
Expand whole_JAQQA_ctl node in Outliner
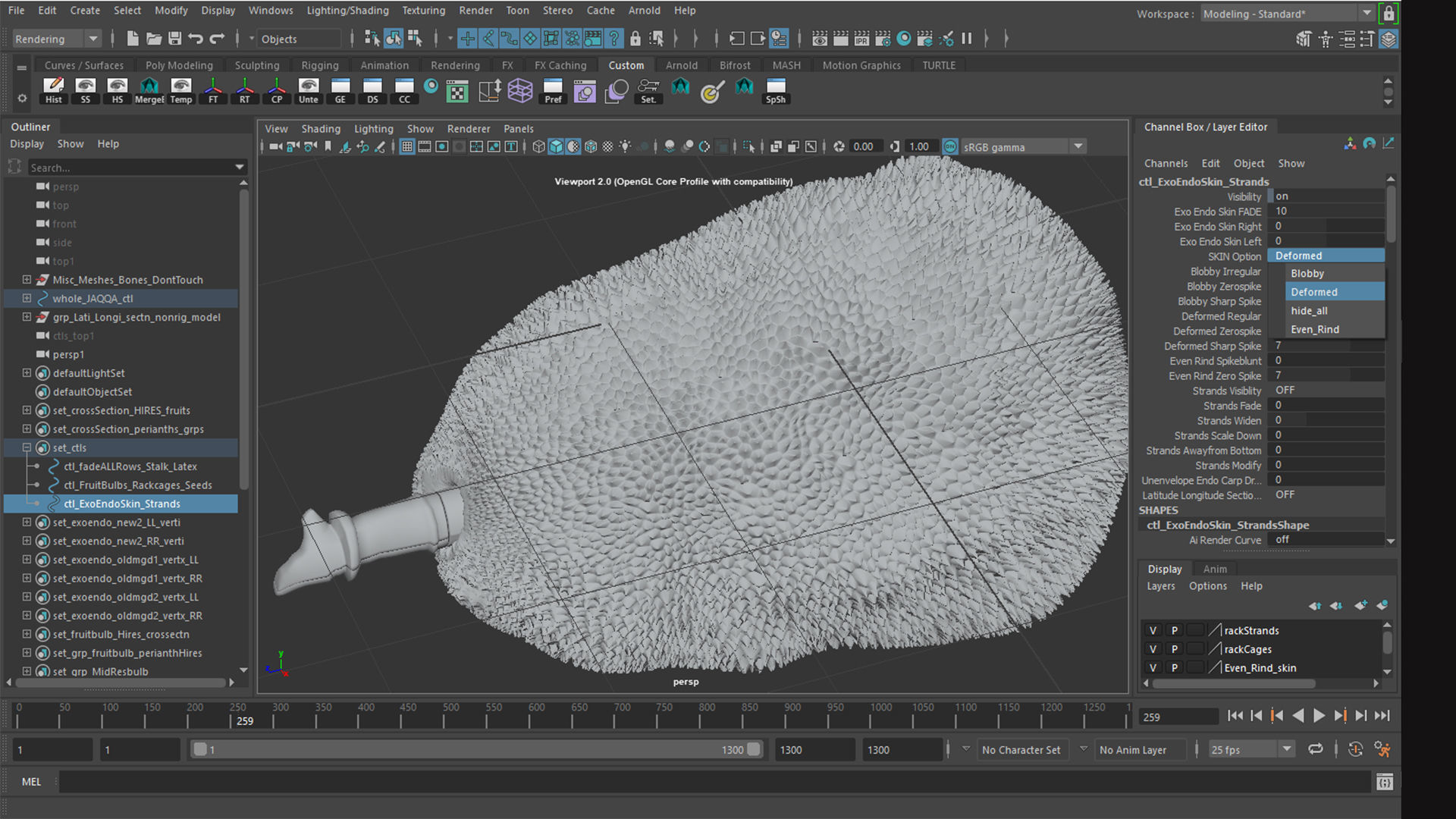(x=27, y=299)
